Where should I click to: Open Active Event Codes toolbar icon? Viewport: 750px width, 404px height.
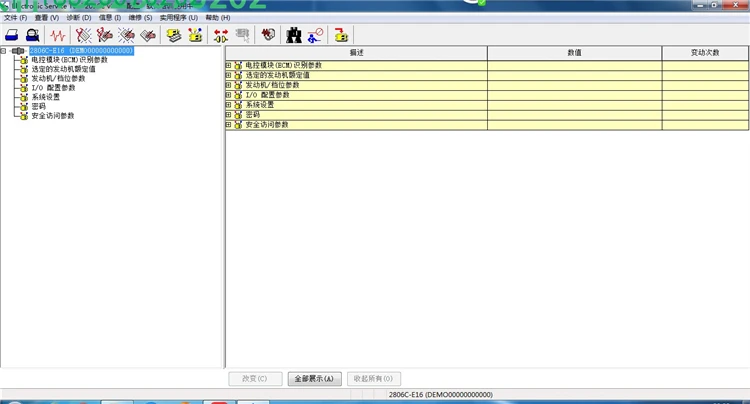[x=126, y=35]
